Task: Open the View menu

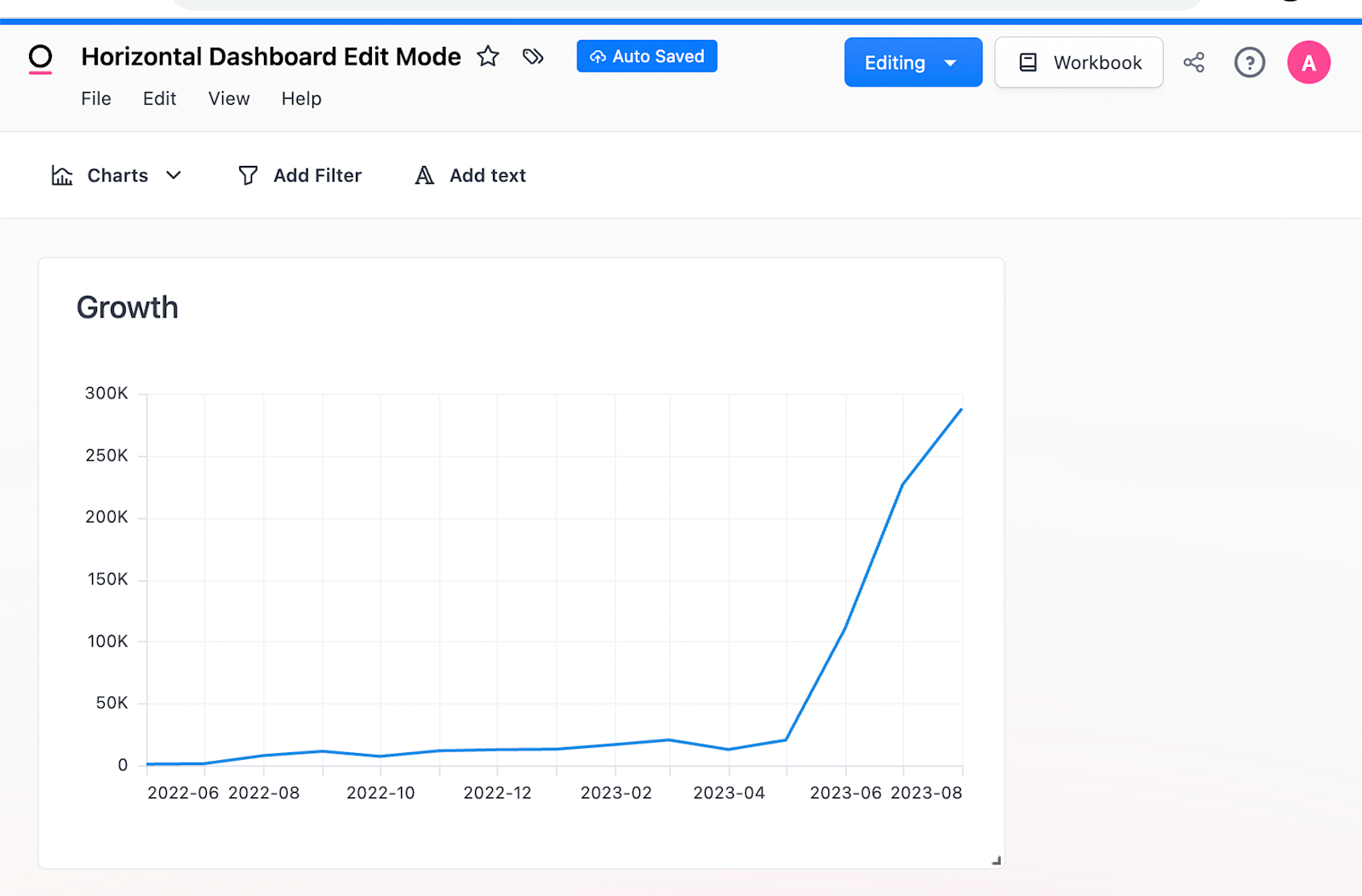Action: click(228, 99)
